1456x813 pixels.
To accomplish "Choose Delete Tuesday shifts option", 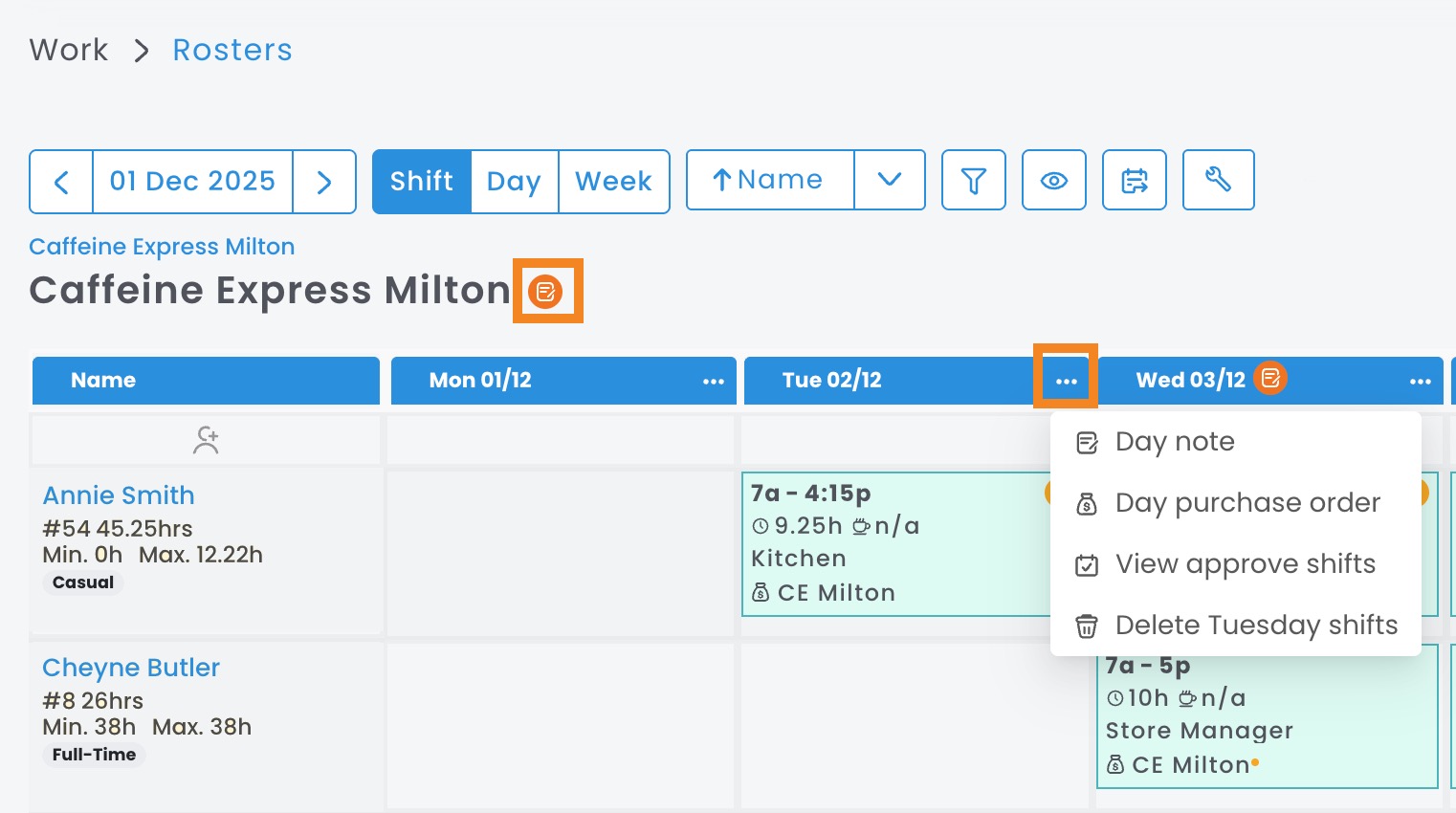I will click(1255, 626).
